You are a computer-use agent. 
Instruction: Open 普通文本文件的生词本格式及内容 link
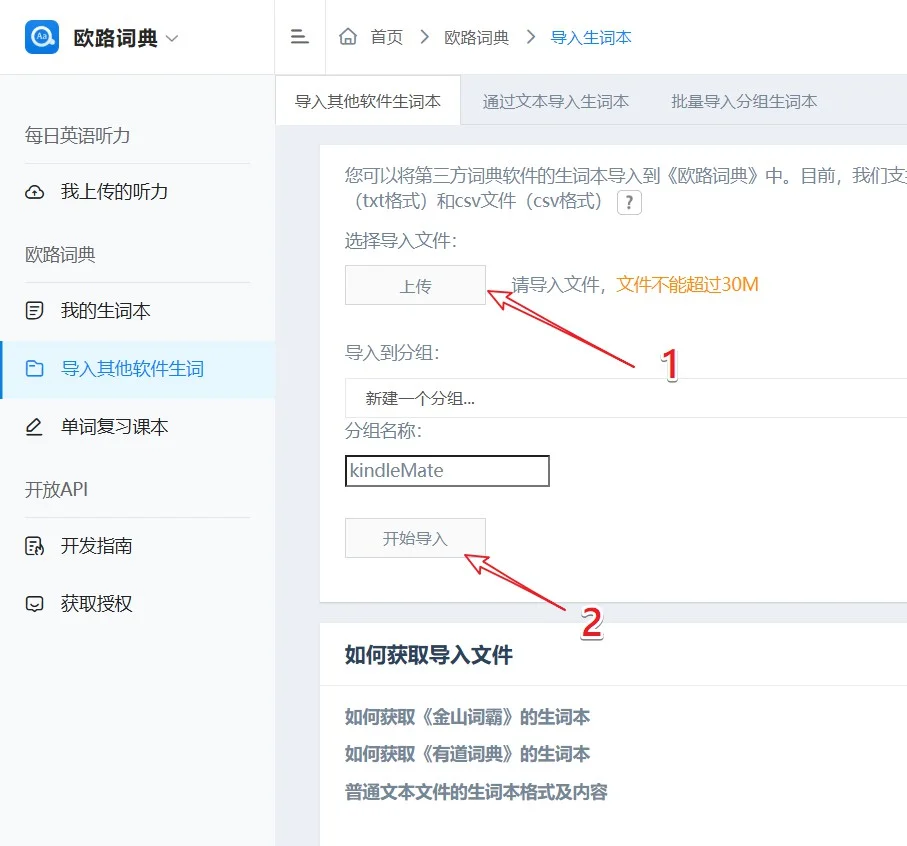476,792
